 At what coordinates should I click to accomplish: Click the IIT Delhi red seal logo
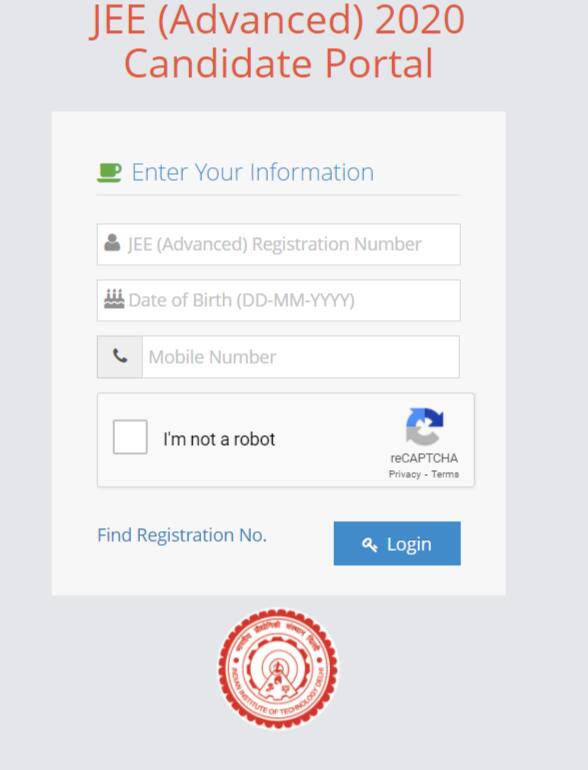(x=278, y=669)
